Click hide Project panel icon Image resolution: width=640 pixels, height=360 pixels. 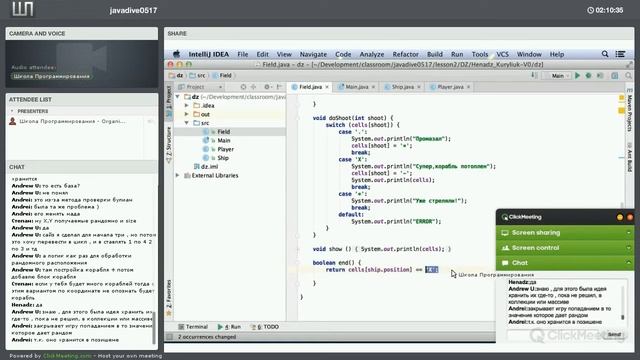click(x=279, y=87)
